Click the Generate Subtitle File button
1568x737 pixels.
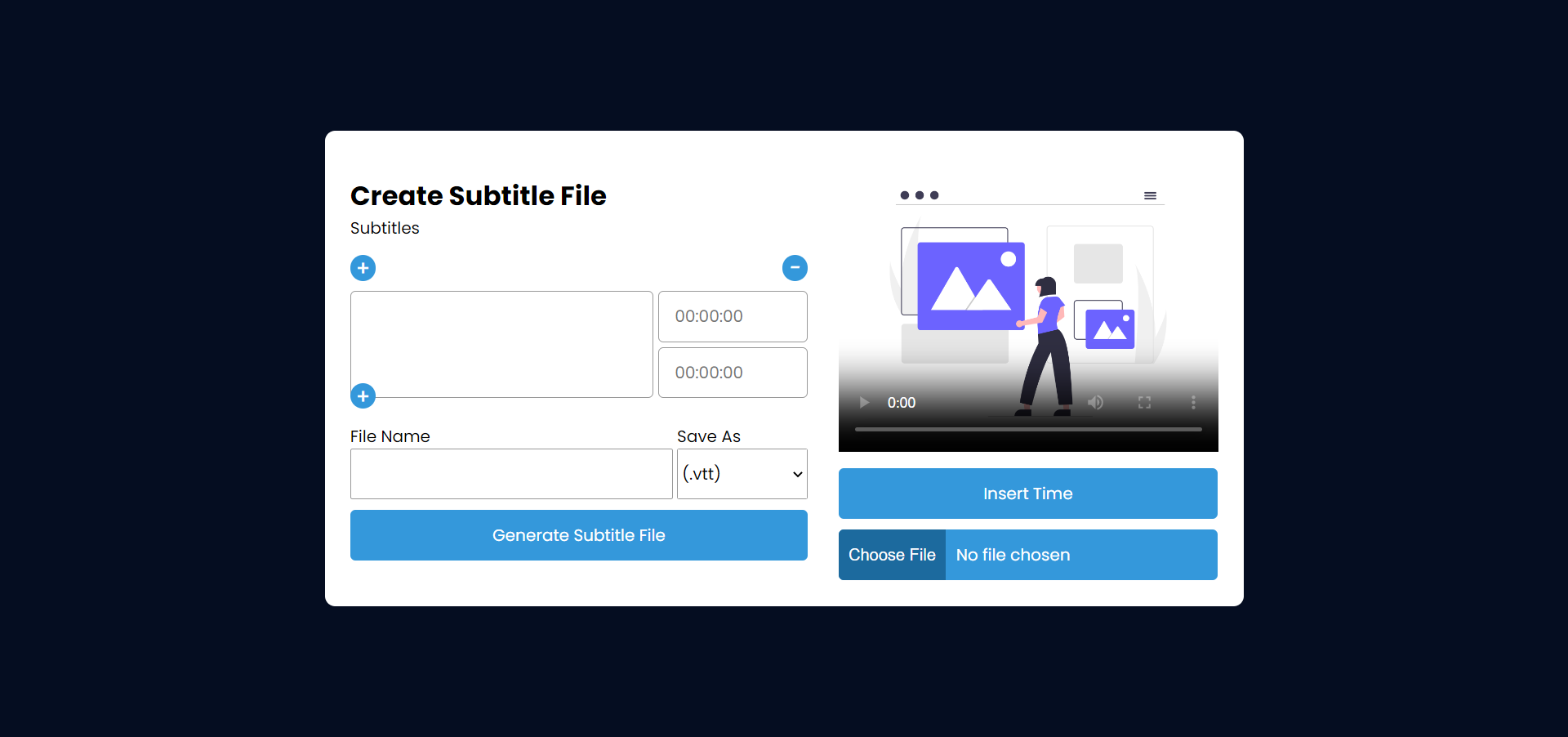click(578, 535)
